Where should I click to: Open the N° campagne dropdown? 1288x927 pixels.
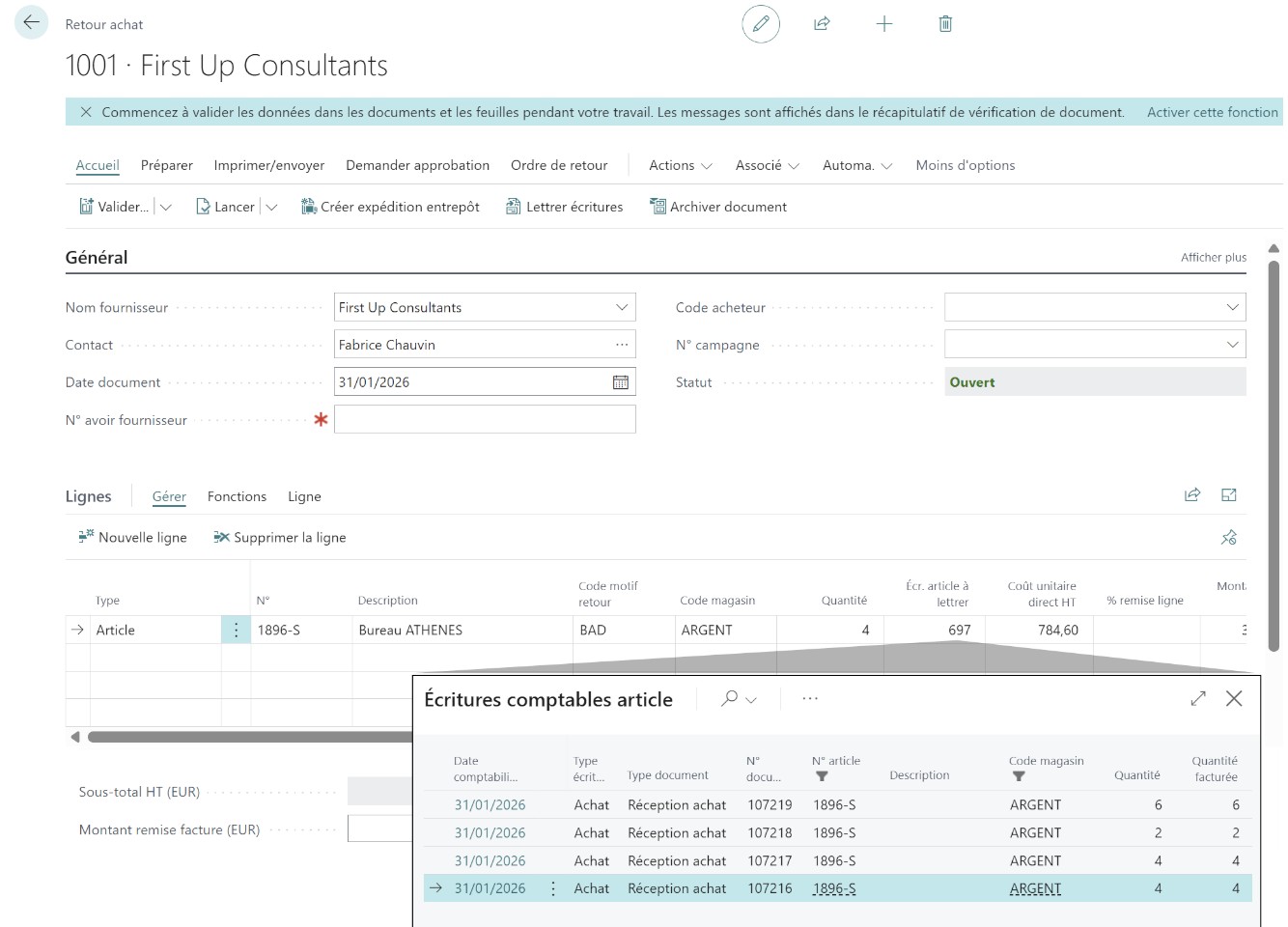point(1232,345)
